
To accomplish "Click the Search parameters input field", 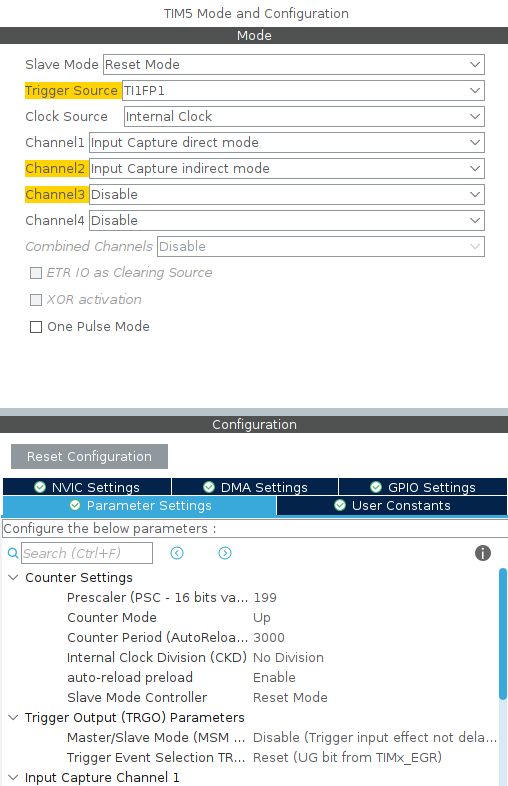I will tap(87, 553).
